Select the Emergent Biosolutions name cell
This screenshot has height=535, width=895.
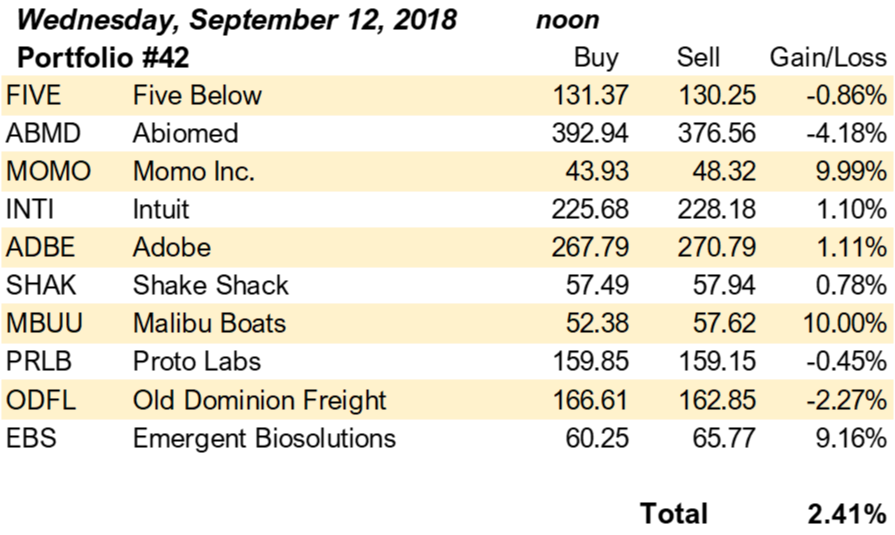(x=264, y=439)
